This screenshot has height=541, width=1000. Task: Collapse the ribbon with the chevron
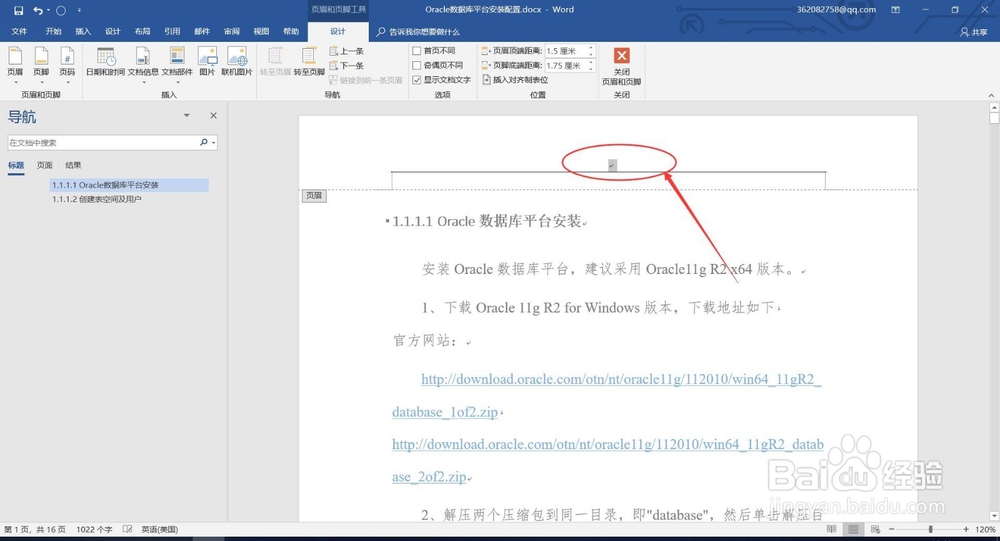point(991,95)
